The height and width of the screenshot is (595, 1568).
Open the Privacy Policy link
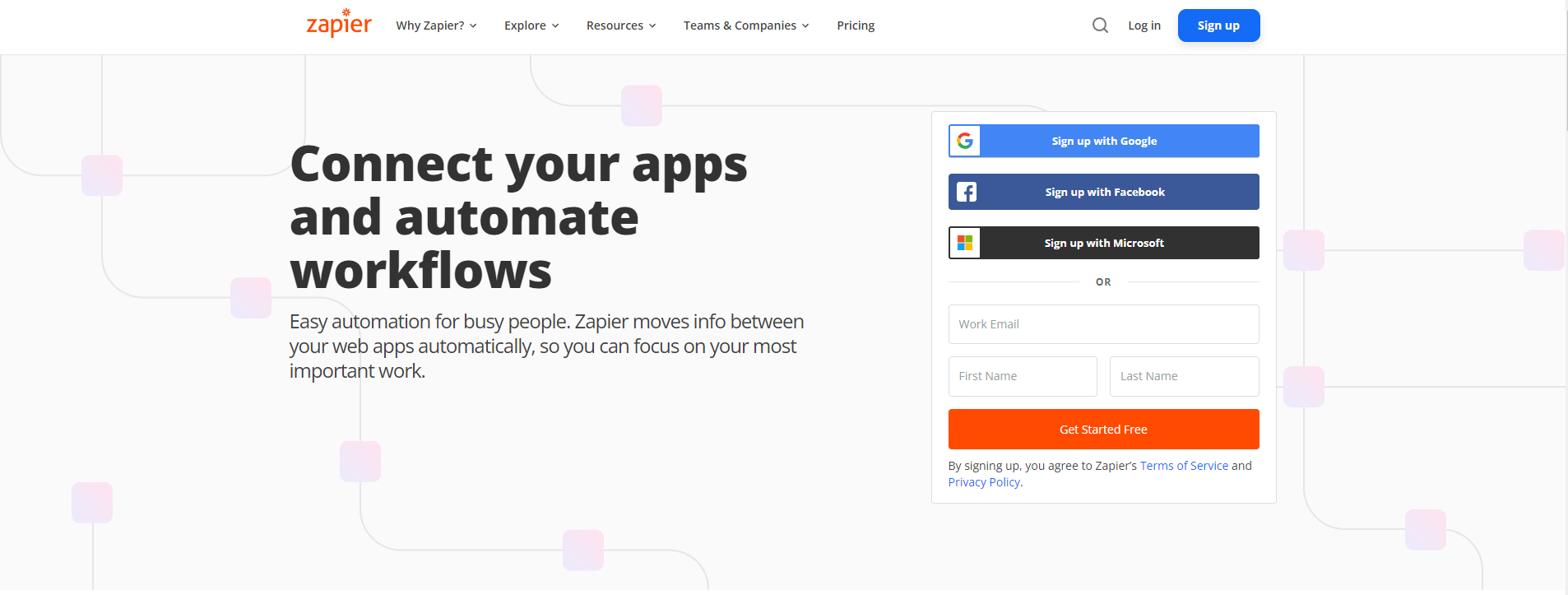984,482
